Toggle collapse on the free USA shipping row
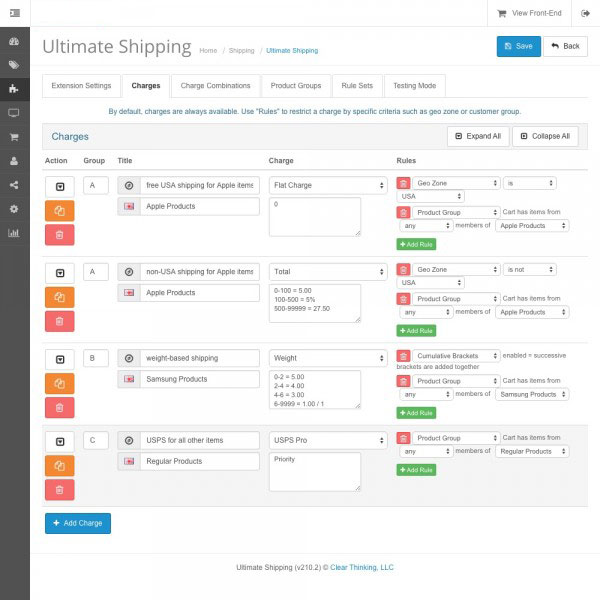Screen dimensions: 600x600 tap(59, 186)
